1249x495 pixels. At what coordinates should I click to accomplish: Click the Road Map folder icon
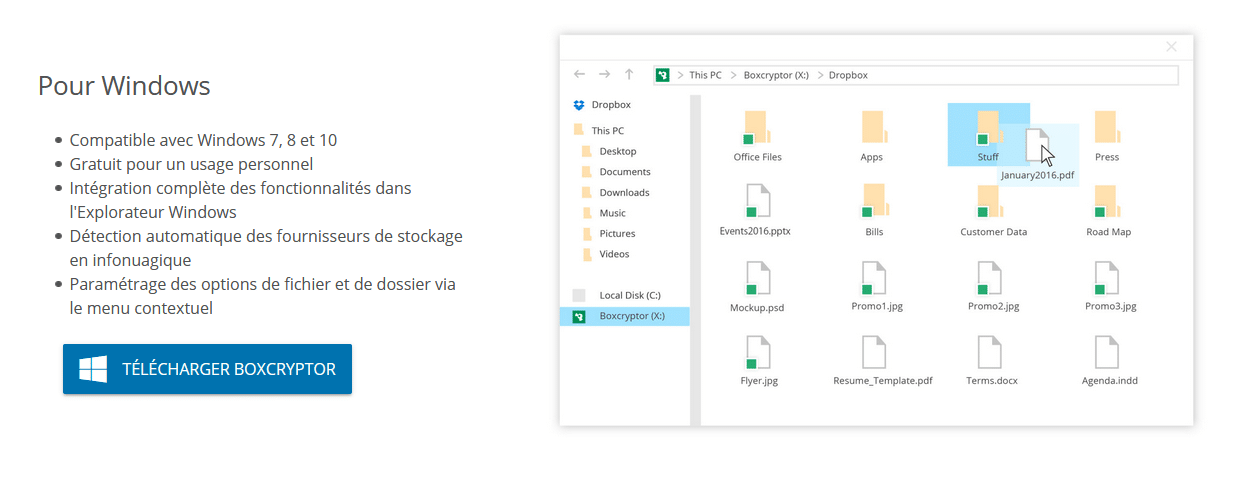tap(1106, 201)
